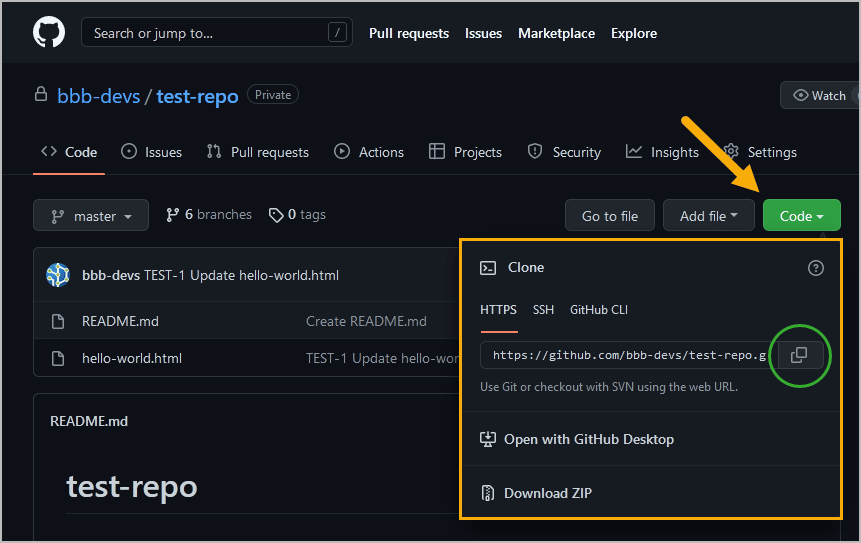Open the hello-world.html file
Viewport: 861px width, 543px height.
coord(132,359)
